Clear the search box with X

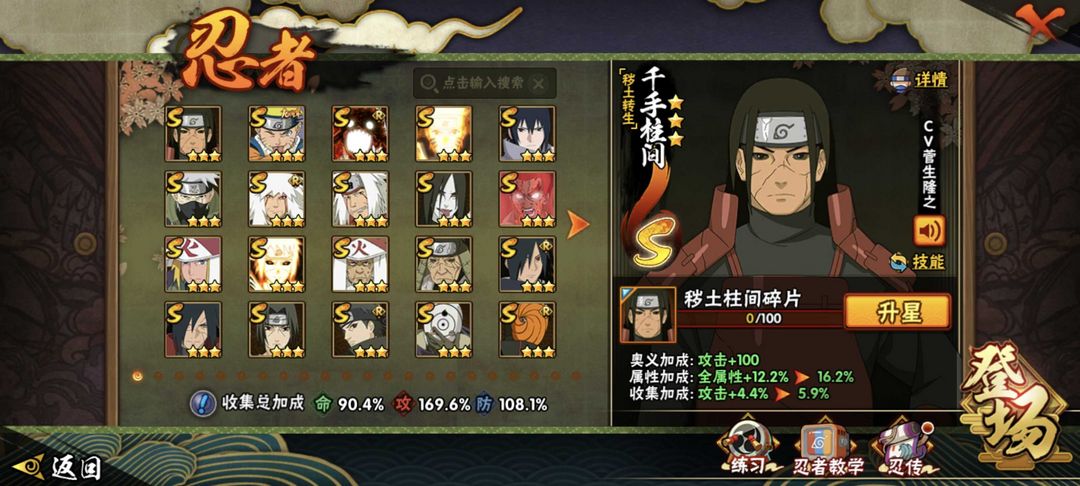539,83
